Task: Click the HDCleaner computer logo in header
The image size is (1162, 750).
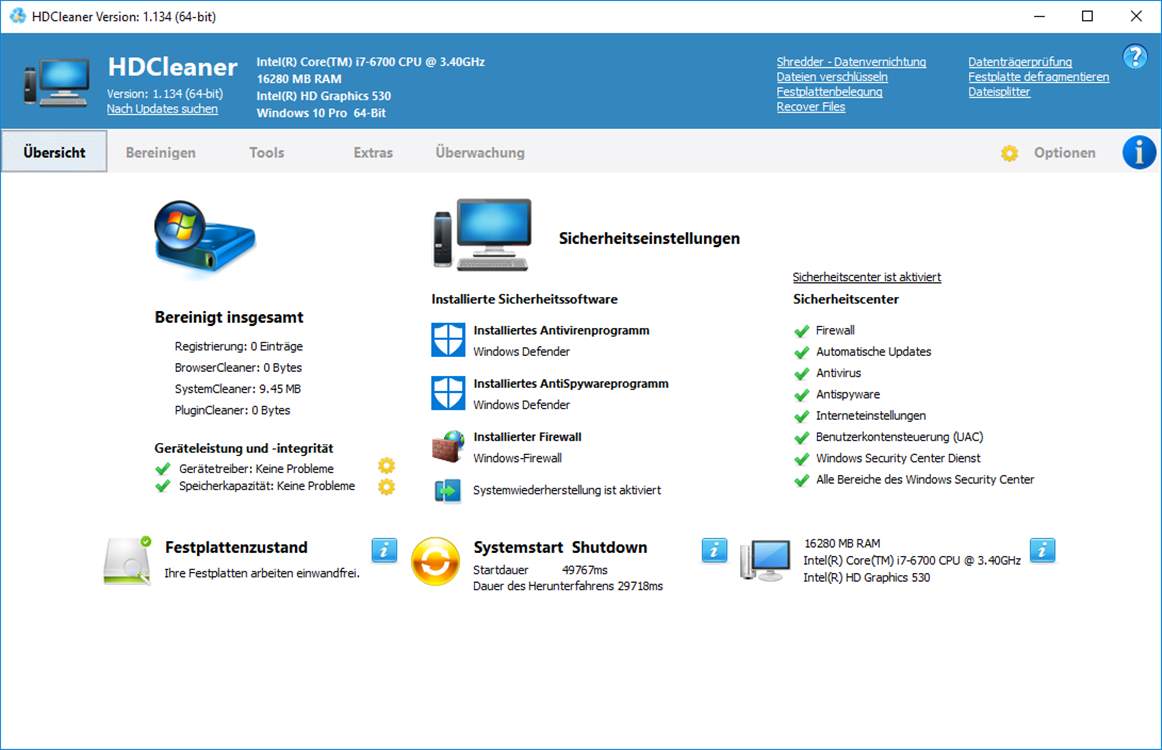Action: coord(57,82)
